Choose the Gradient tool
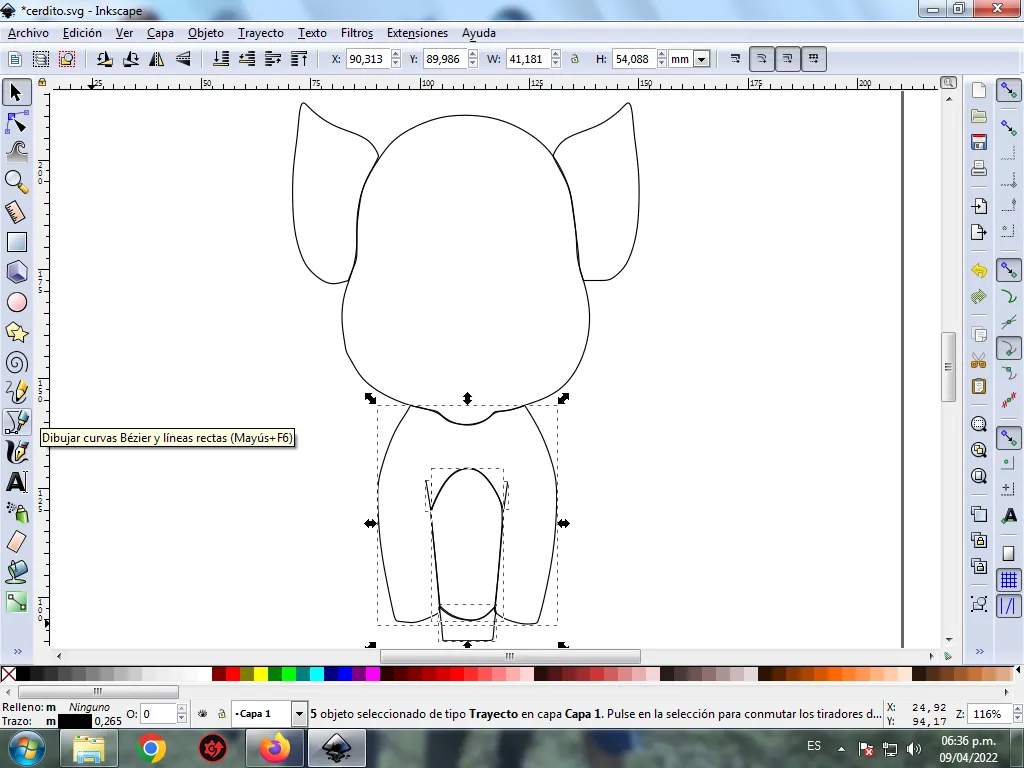Screen dimensions: 1024x768 tap(16, 601)
